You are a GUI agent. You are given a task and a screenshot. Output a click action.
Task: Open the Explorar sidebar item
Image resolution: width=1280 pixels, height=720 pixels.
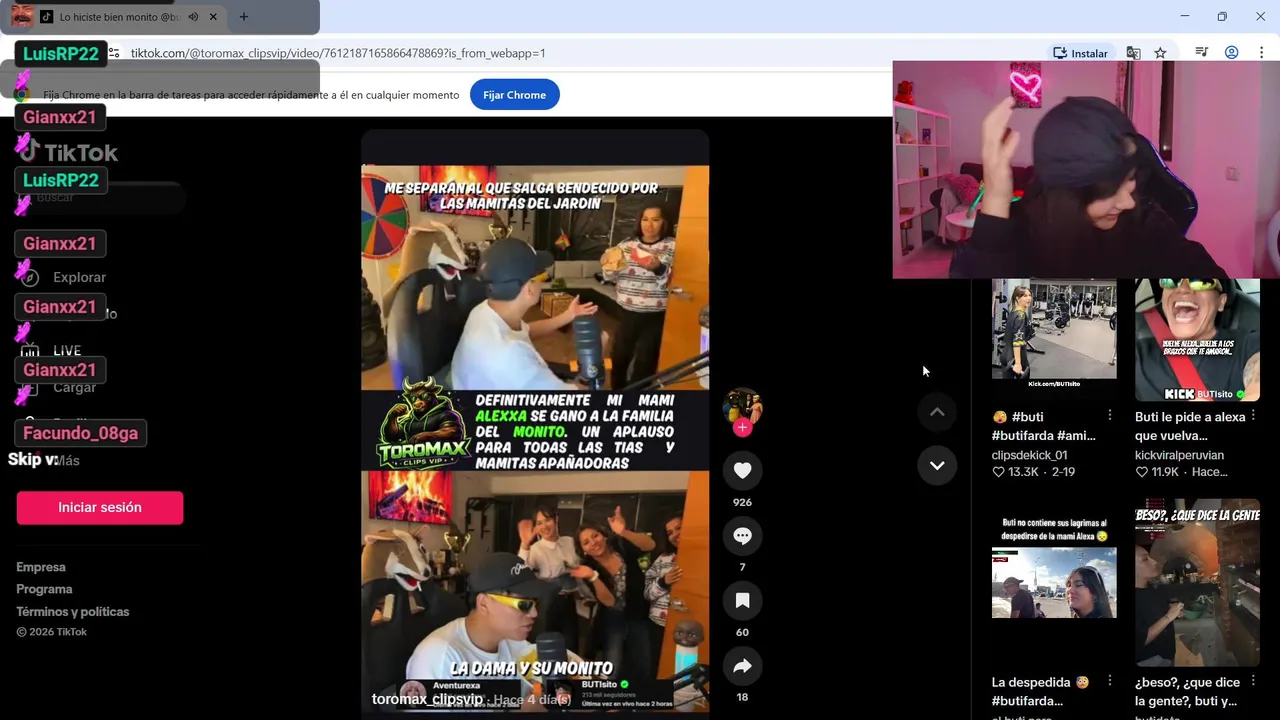pos(79,277)
